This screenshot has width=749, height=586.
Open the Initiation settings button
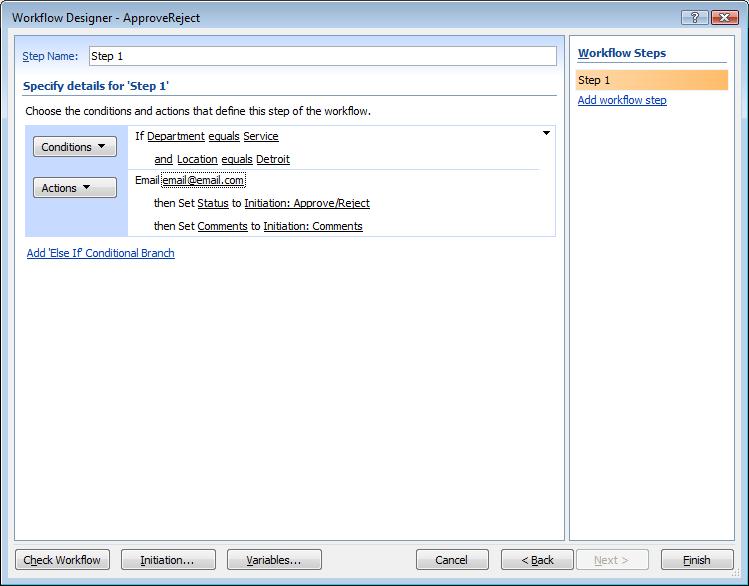point(168,560)
